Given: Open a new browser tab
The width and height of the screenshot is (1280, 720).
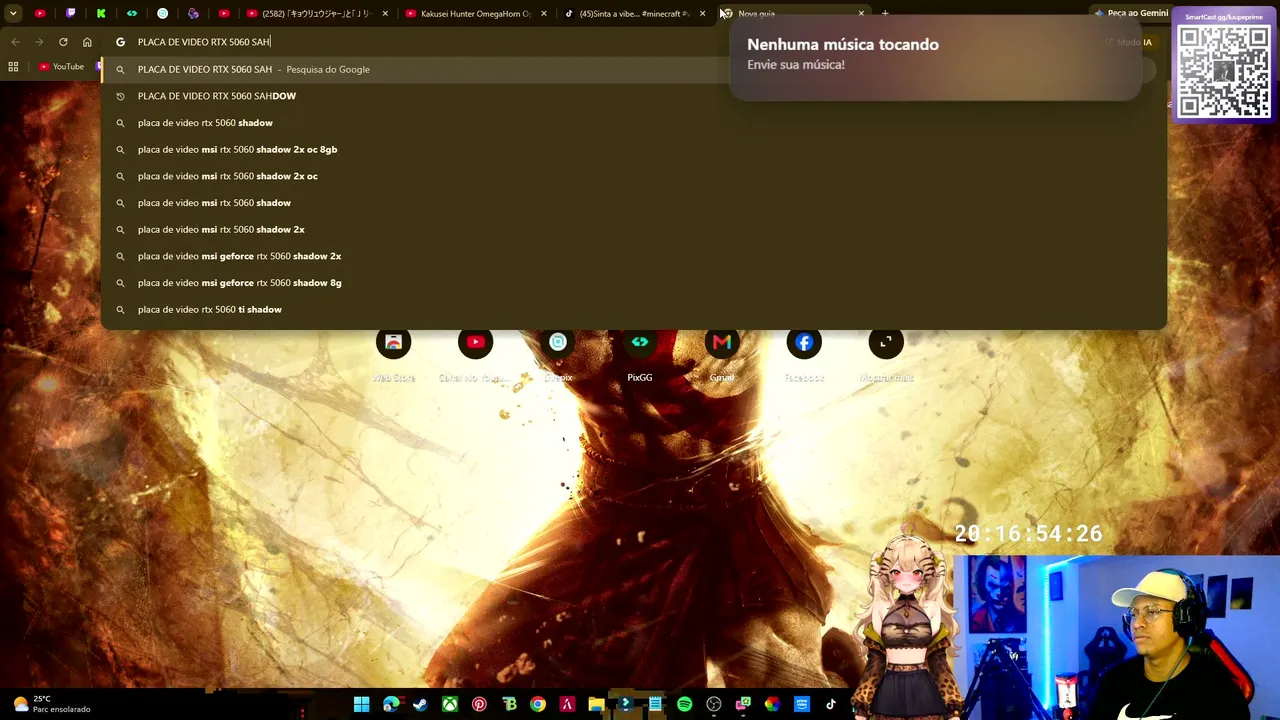Looking at the screenshot, I should [885, 14].
